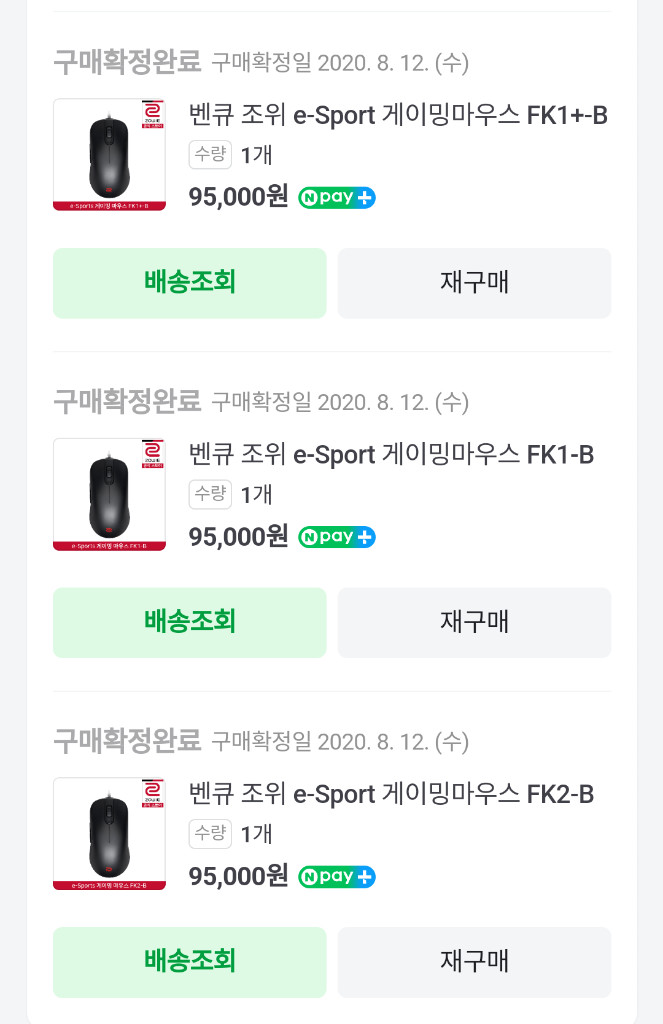This screenshot has height=1024, width=663.
Task: Click 배송조회 for the FK1+-B order
Action: (x=189, y=283)
